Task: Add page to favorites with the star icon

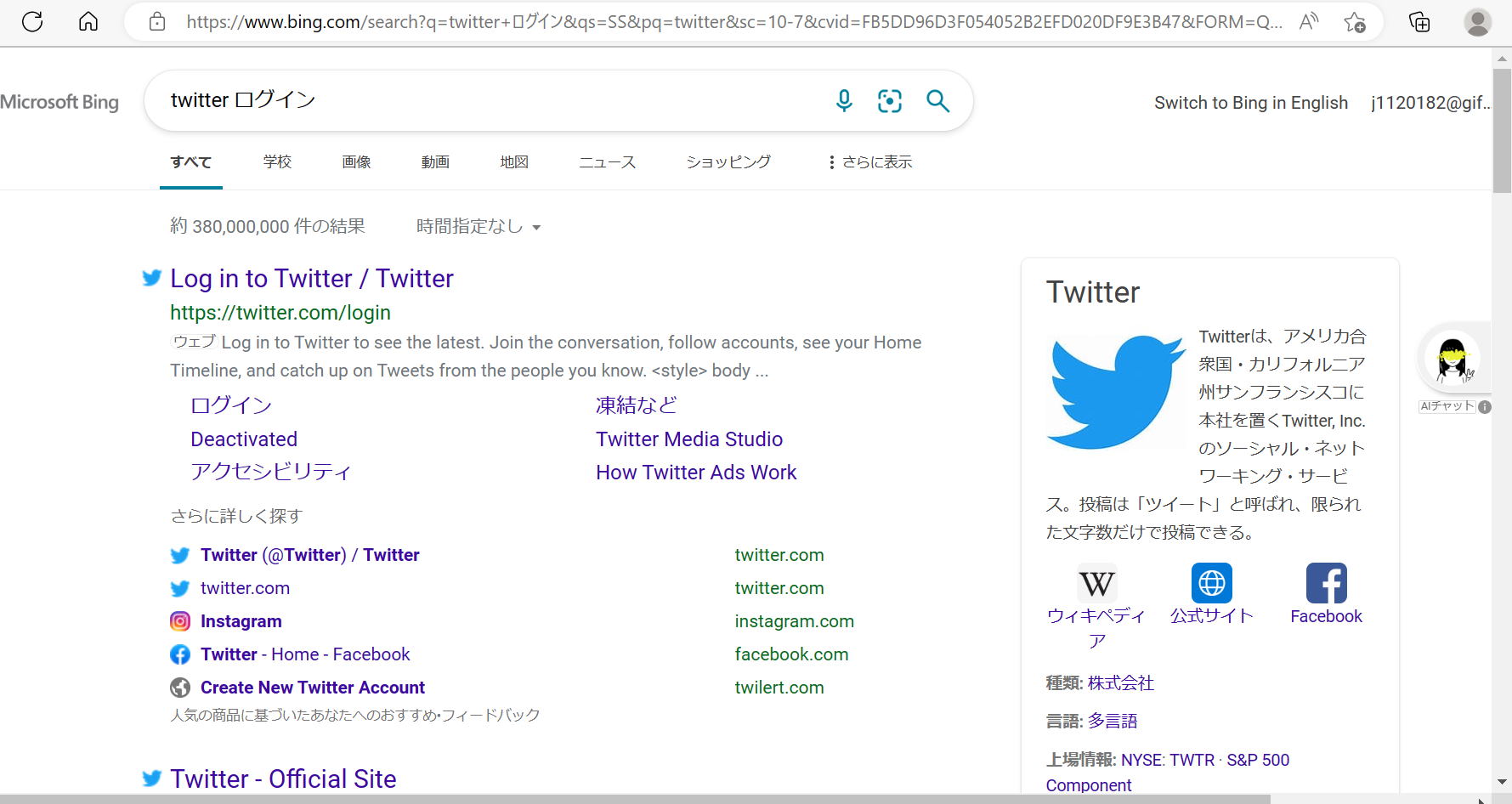Action: [x=1356, y=22]
